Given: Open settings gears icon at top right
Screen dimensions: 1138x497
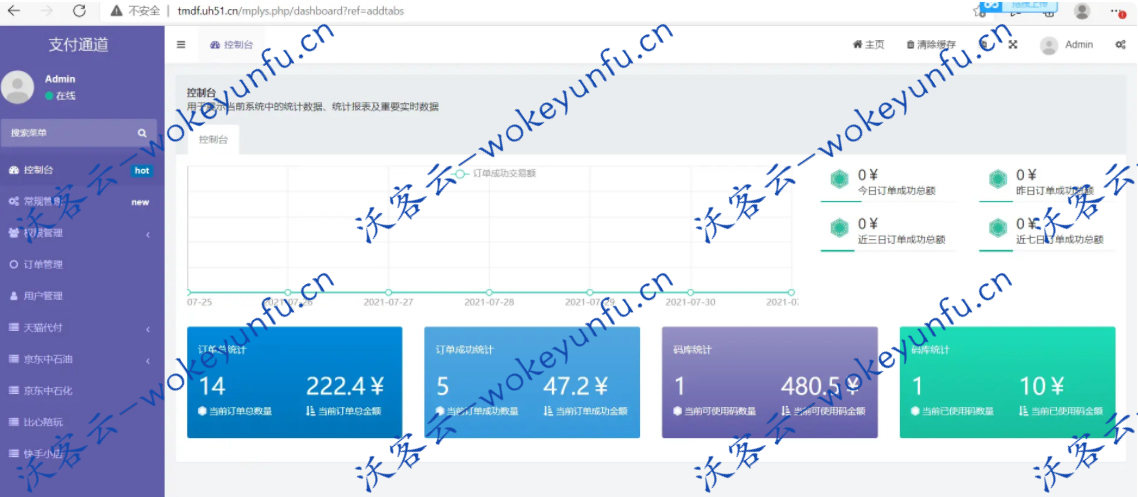Looking at the screenshot, I should tap(1120, 44).
